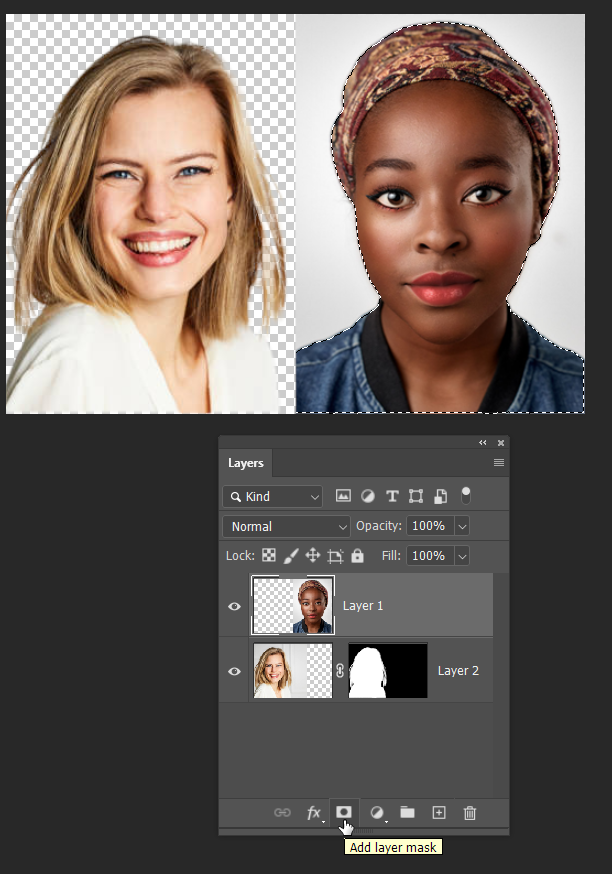Viewport: 612px width, 874px height.
Task: Filter for pixel layers
Action: pos(343,496)
